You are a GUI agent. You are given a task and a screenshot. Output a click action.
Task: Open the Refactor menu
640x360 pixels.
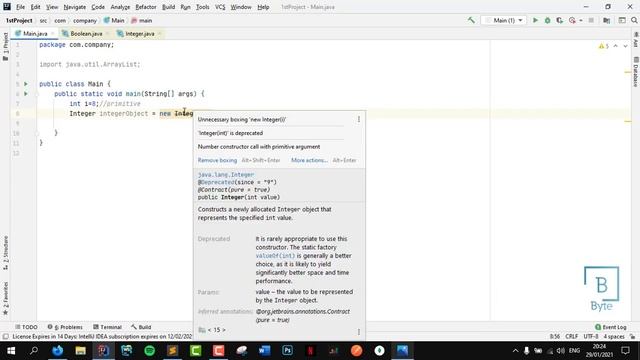(x=146, y=7)
